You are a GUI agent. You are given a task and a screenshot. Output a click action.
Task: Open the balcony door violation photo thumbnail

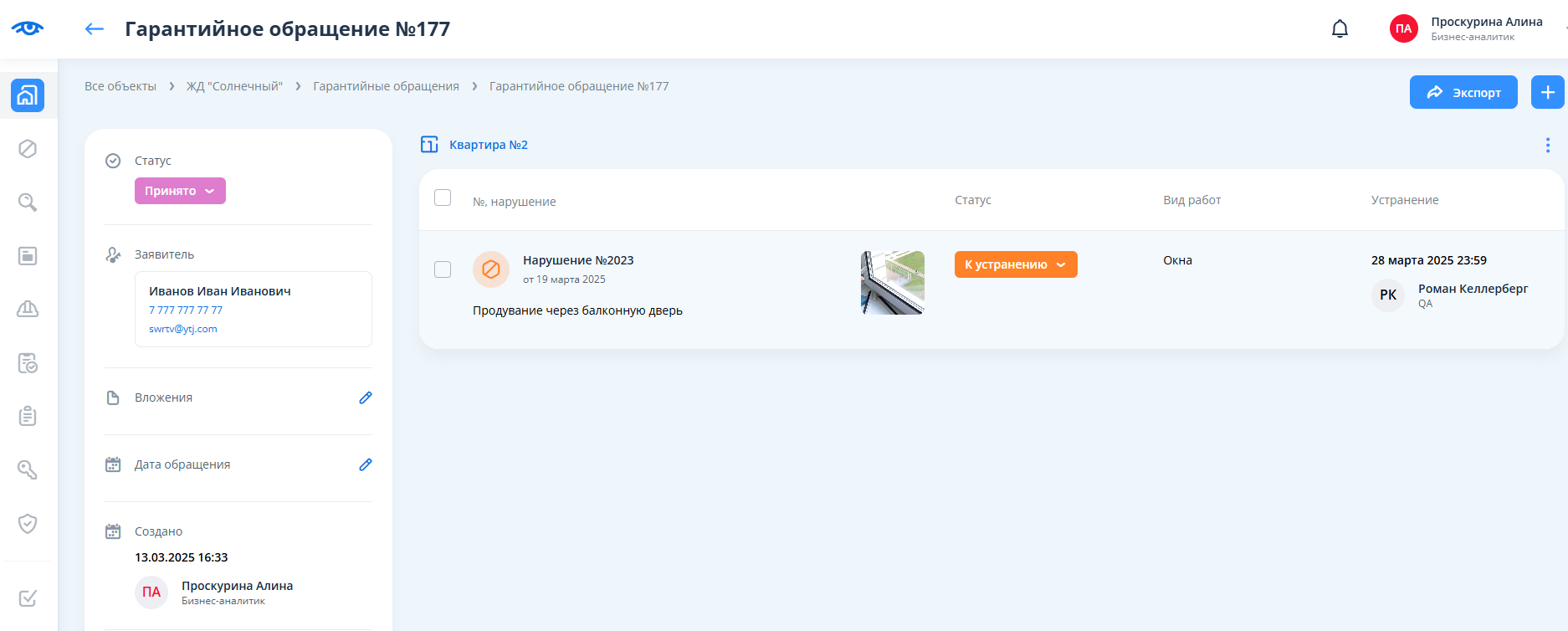[x=892, y=283]
